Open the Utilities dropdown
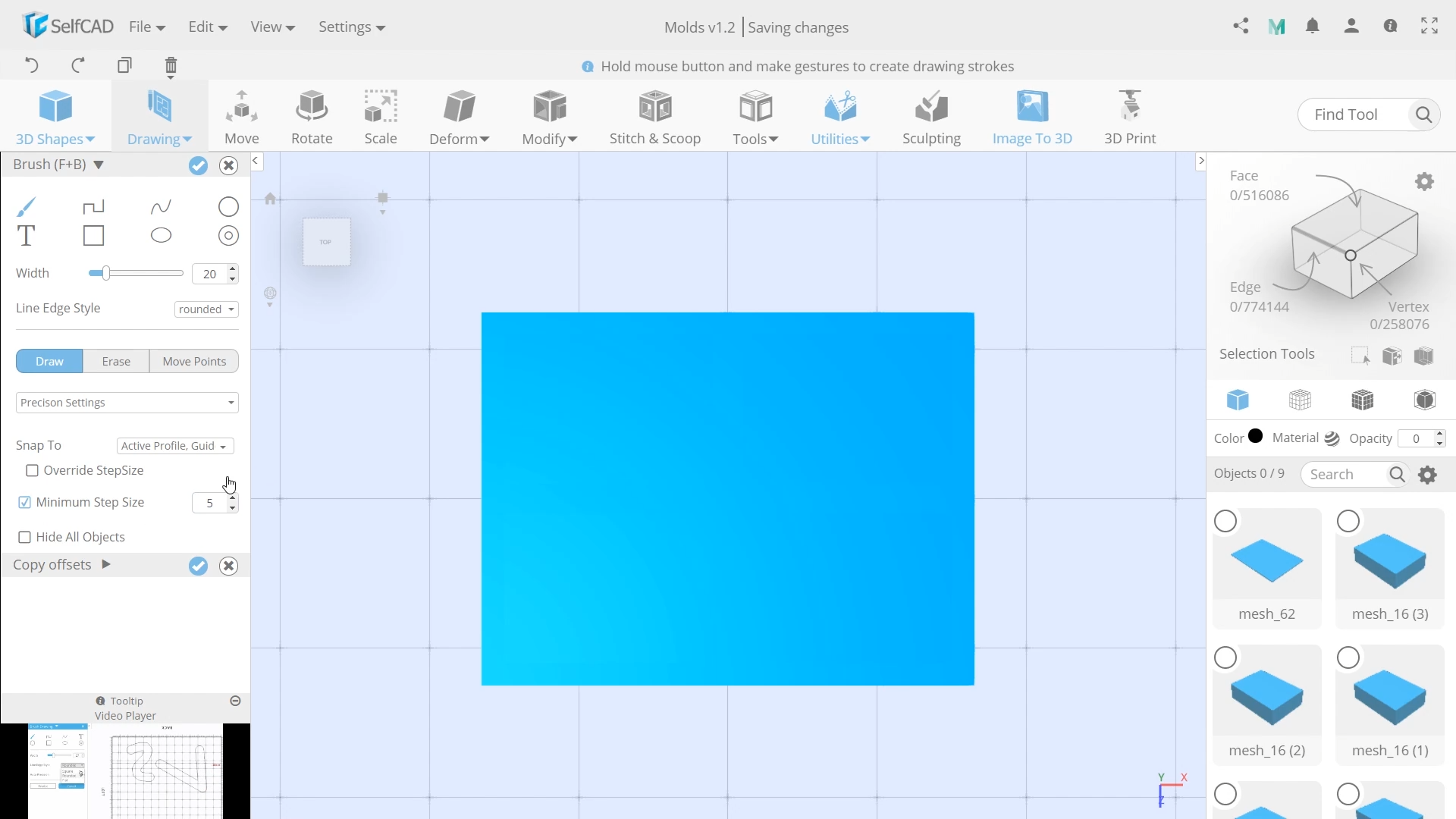Image resolution: width=1456 pixels, height=819 pixels. tap(840, 117)
